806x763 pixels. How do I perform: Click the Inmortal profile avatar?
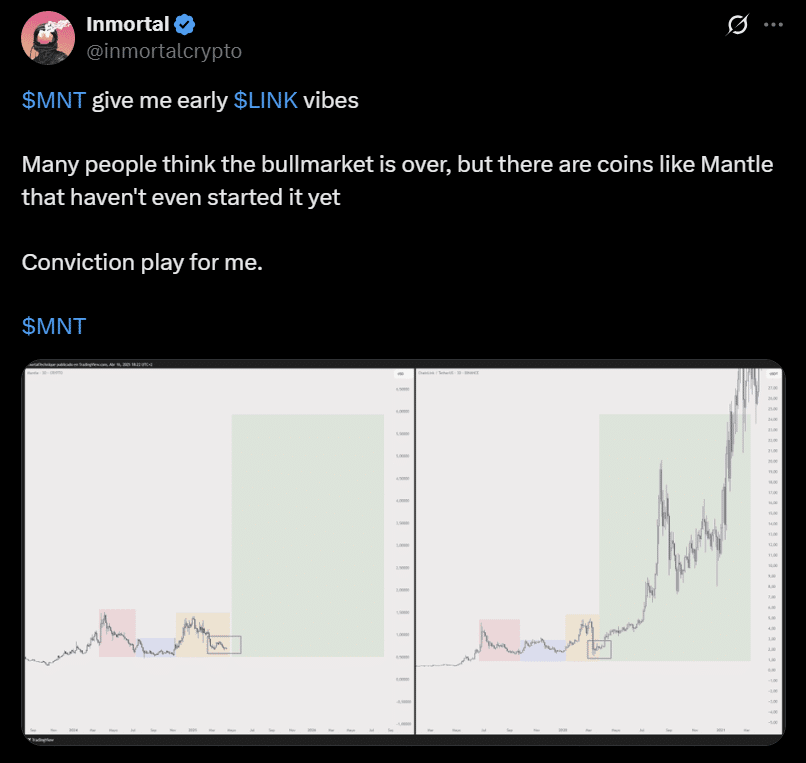coord(48,38)
